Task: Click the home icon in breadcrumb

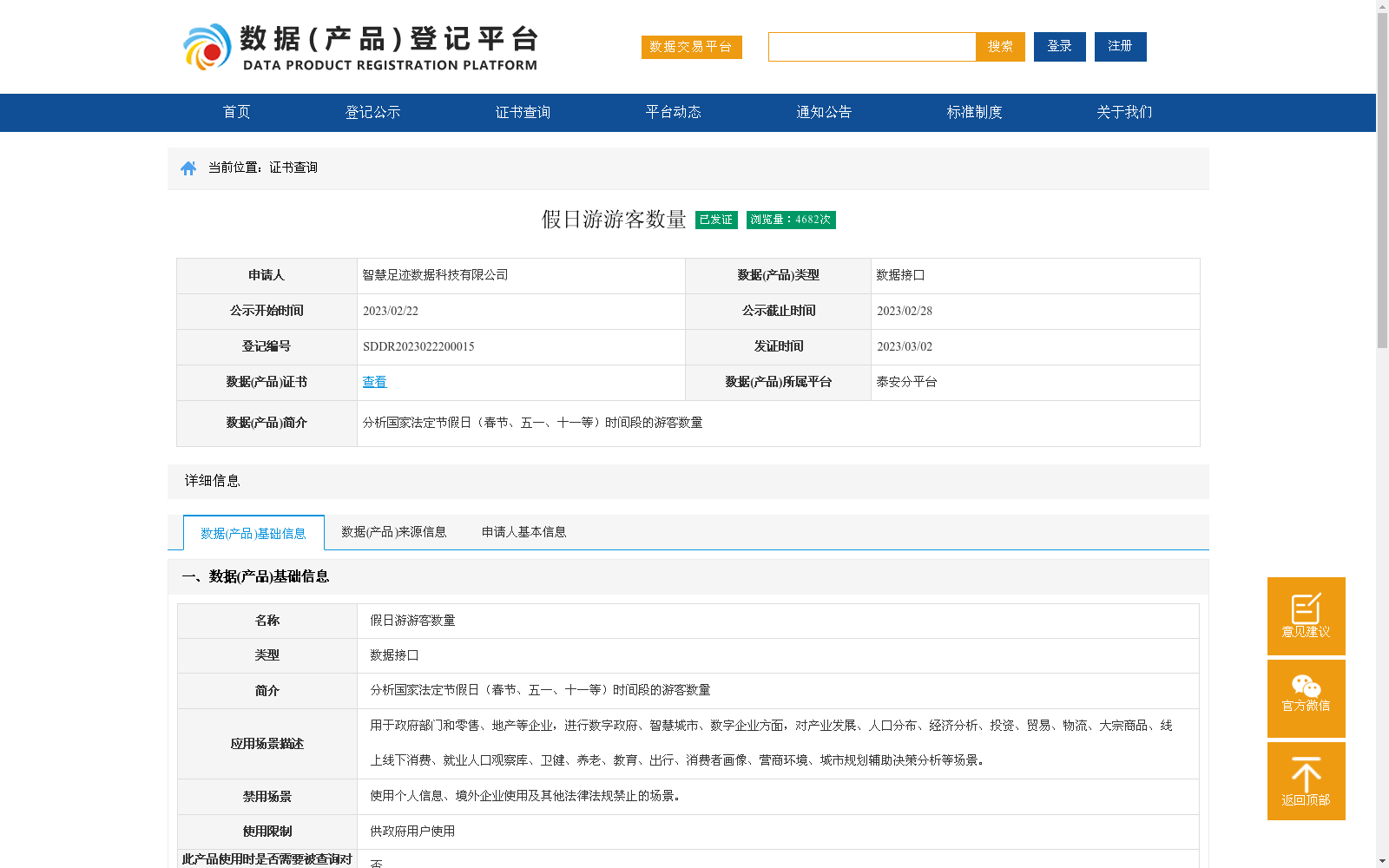Action: [x=188, y=168]
